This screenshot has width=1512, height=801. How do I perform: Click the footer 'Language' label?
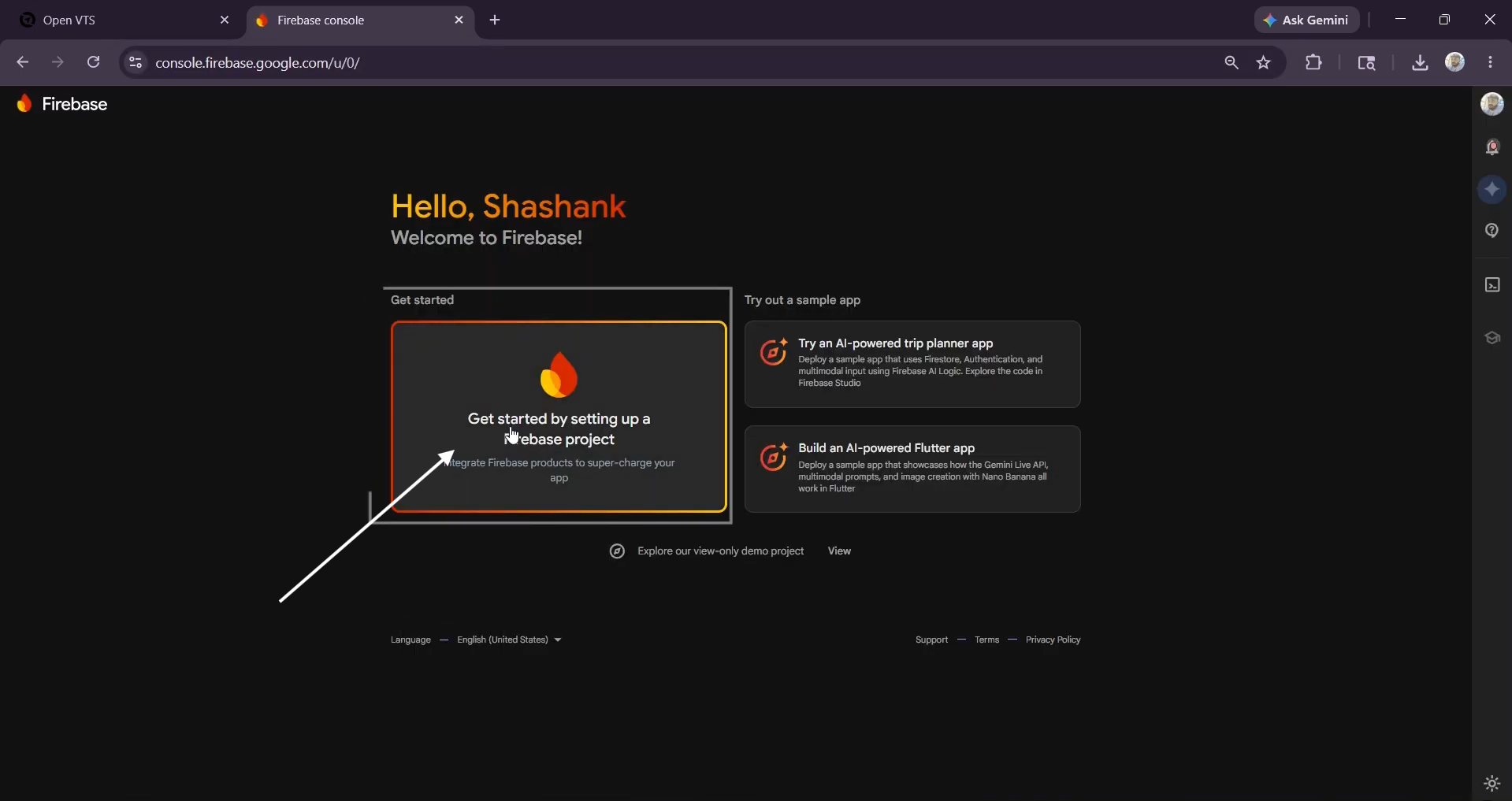click(411, 640)
